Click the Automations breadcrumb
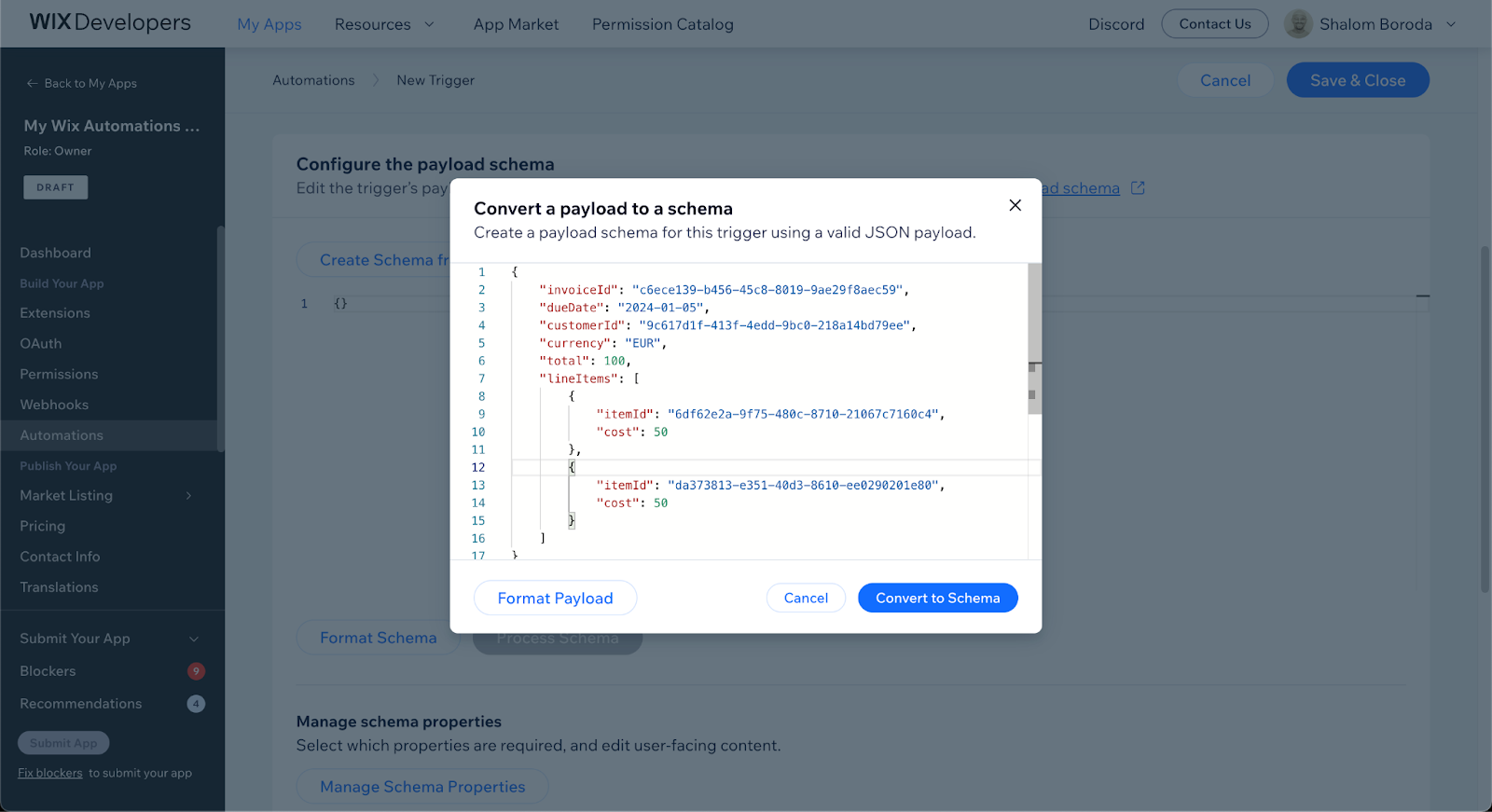Screen dimensions: 1492x812 (313, 80)
